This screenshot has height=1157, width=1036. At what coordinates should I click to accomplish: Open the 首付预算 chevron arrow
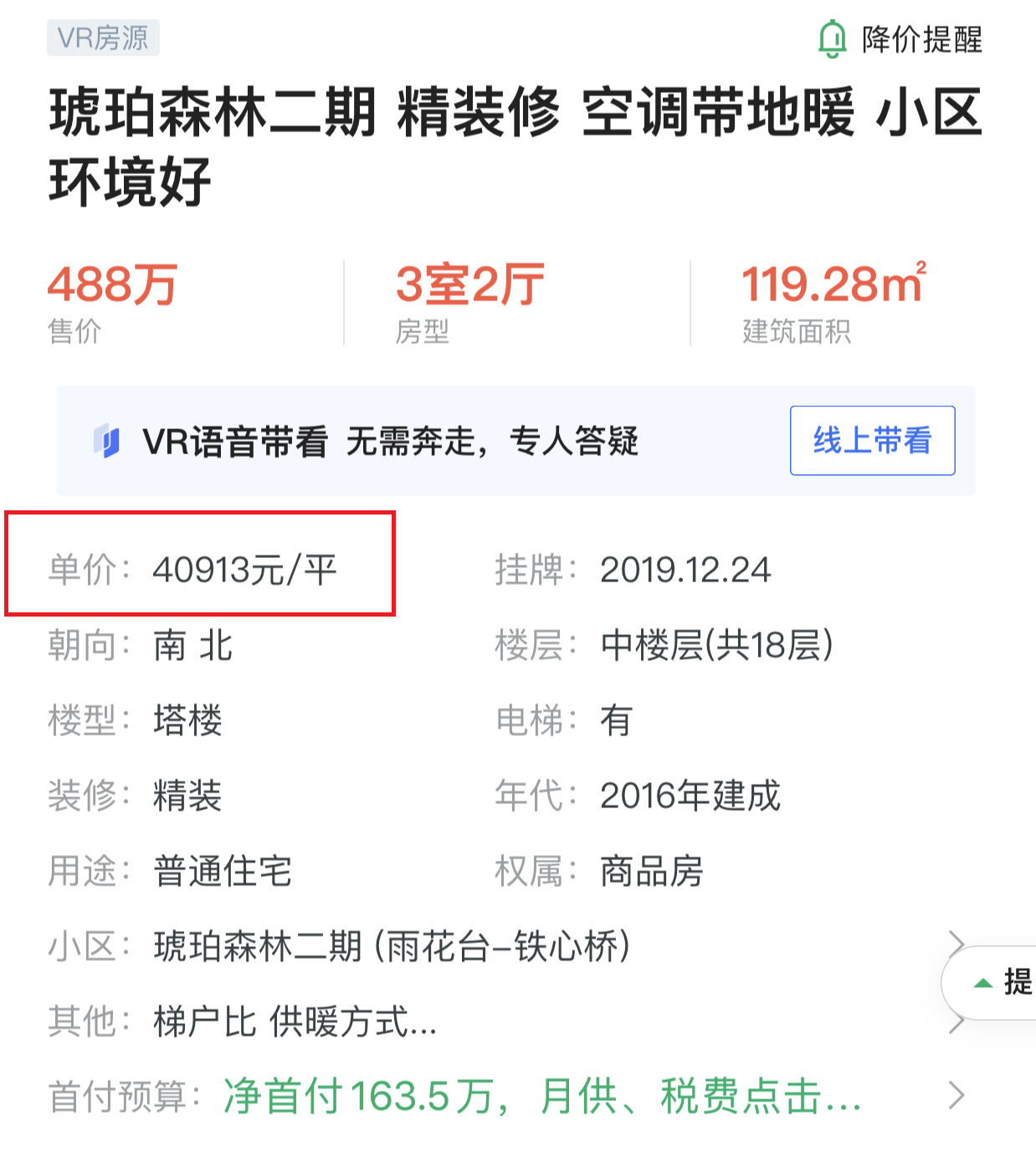tap(957, 1095)
